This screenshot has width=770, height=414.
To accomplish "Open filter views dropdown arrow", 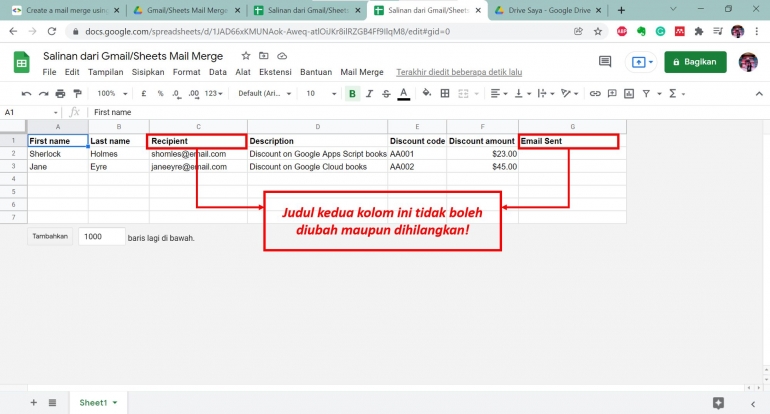I will coord(659,94).
